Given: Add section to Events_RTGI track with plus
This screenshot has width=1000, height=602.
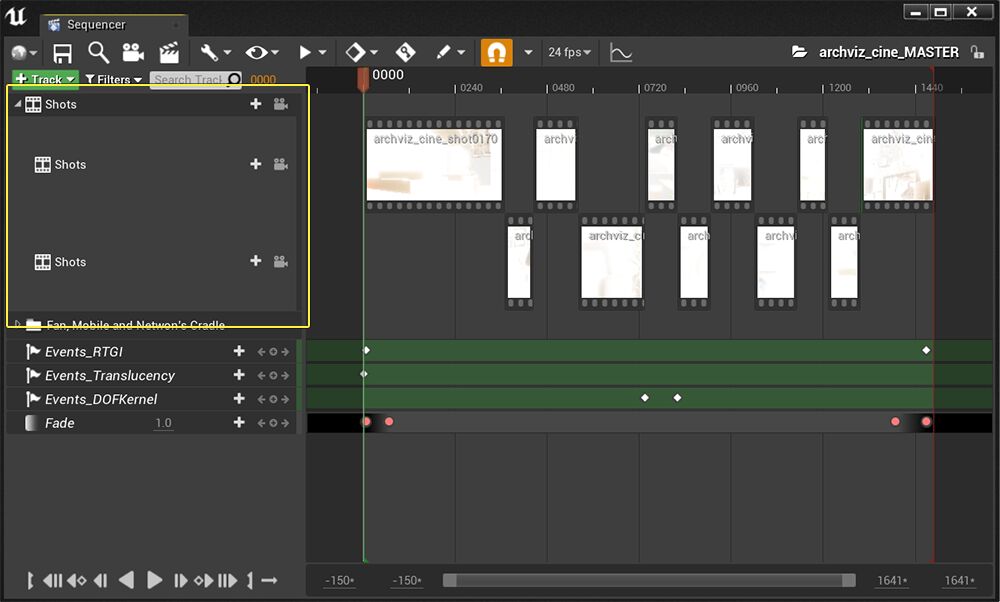Looking at the screenshot, I should click(x=239, y=351).
